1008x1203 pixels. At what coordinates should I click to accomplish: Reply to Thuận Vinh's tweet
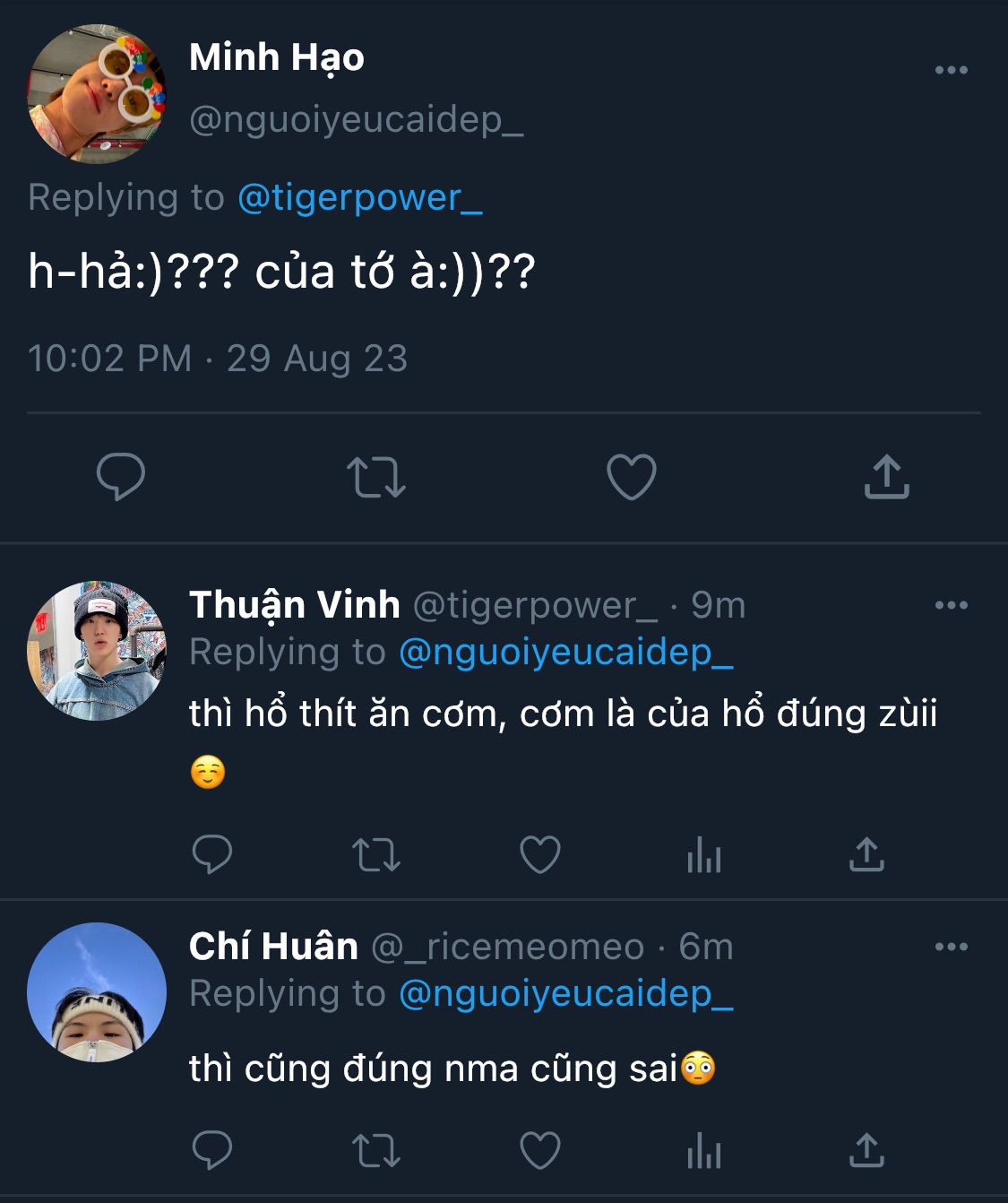[212, 854]
